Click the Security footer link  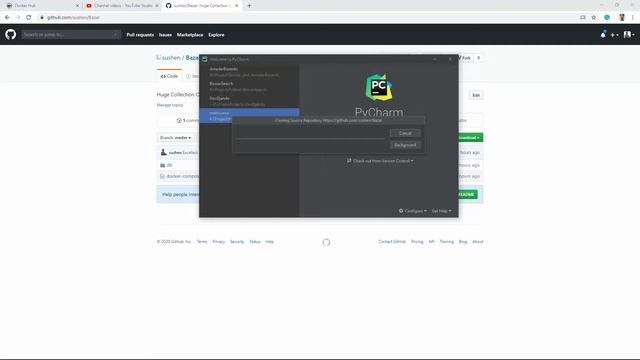[237, 242]
